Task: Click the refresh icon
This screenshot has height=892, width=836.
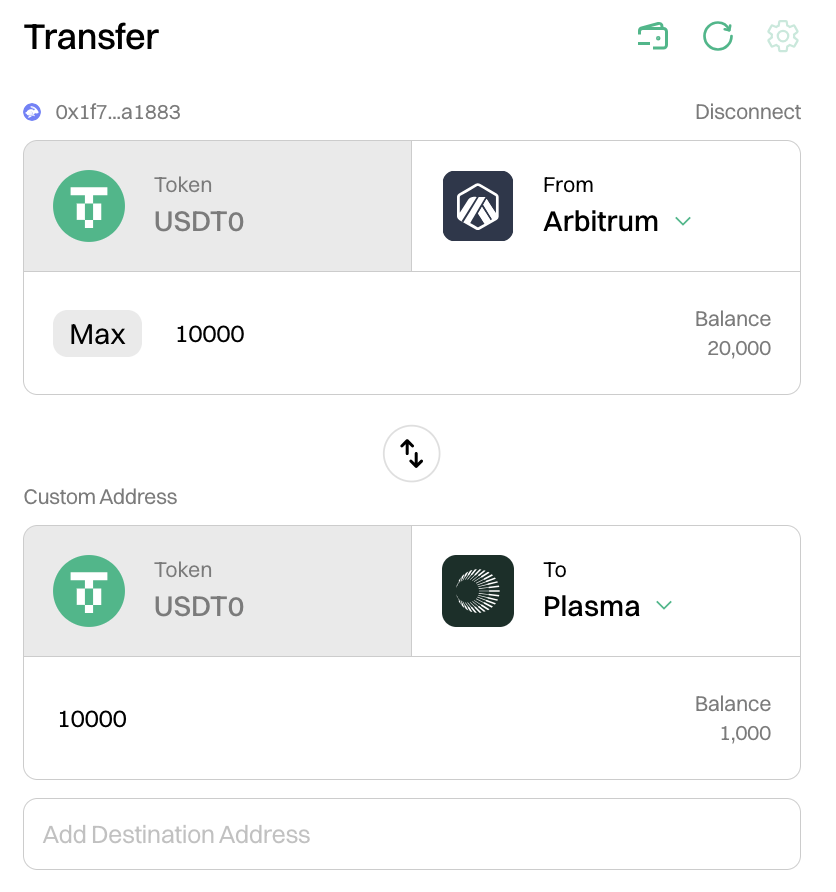Action: coord(718,37)
